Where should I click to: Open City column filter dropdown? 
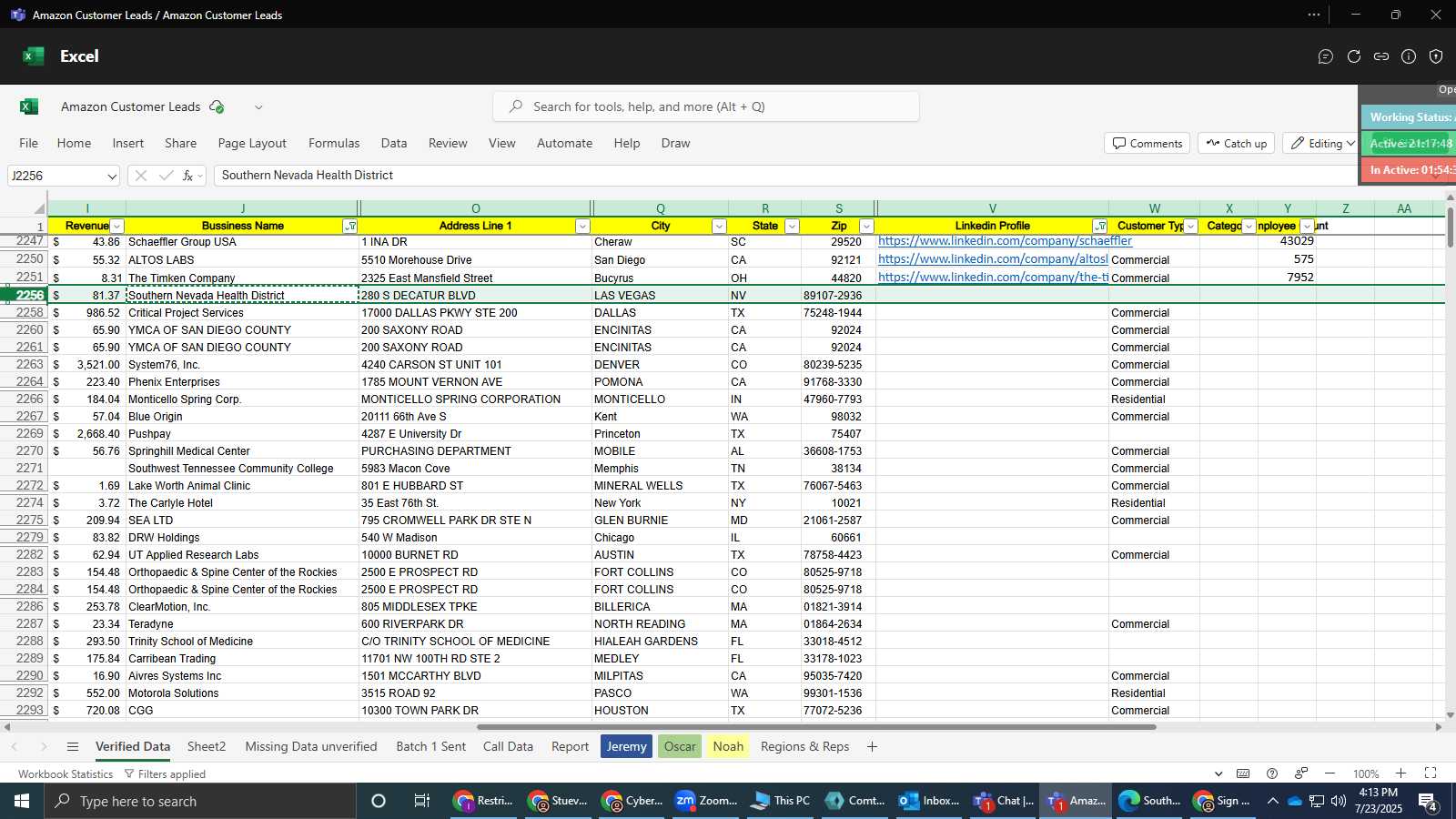(719, 226)
